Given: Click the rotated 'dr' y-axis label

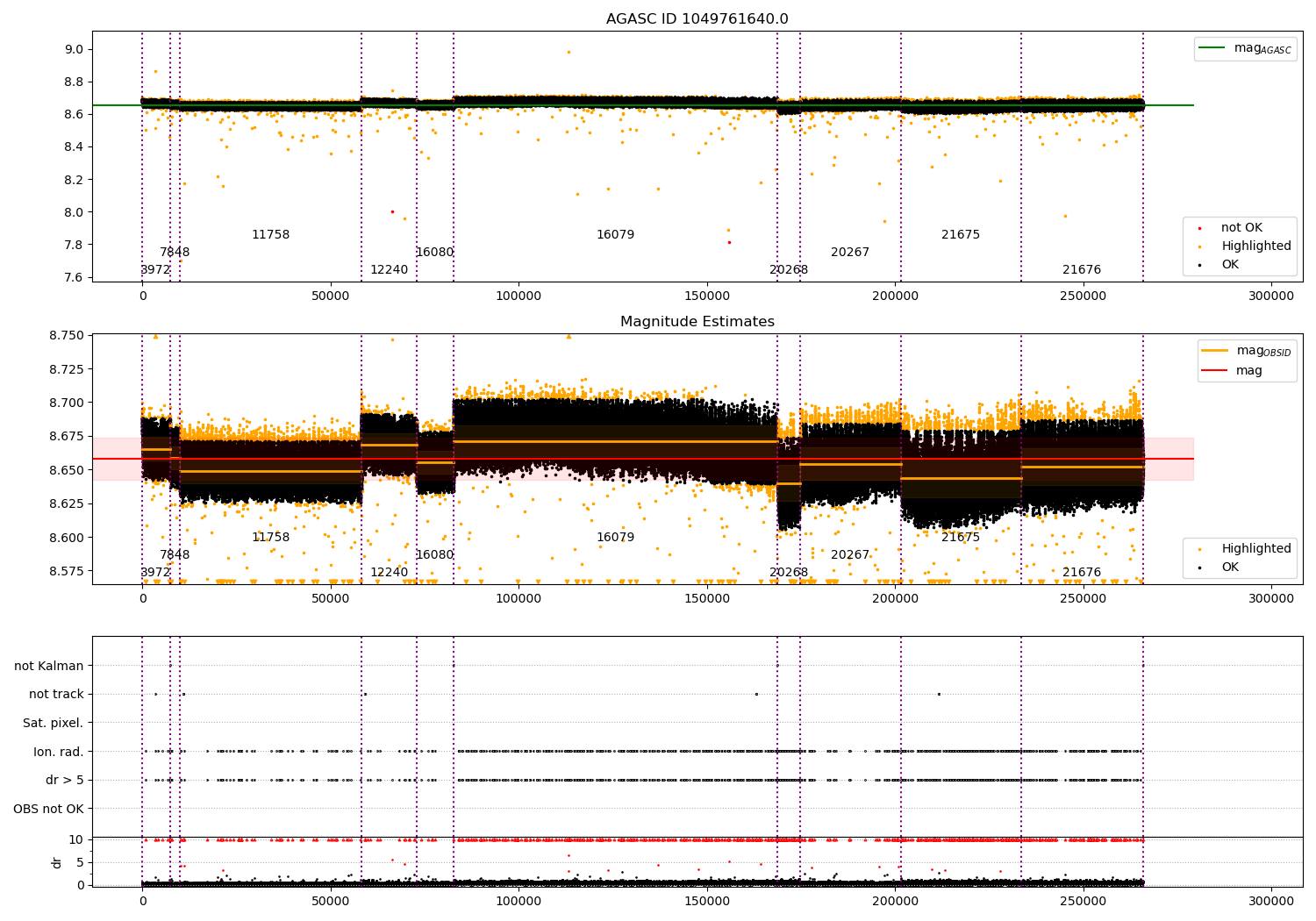Looking at the screenshot, I should click(x=57, y=862).
